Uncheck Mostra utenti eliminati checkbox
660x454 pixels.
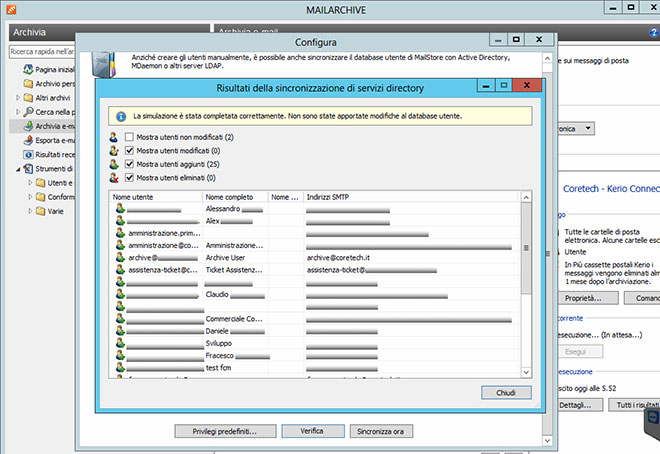[129, 178]
